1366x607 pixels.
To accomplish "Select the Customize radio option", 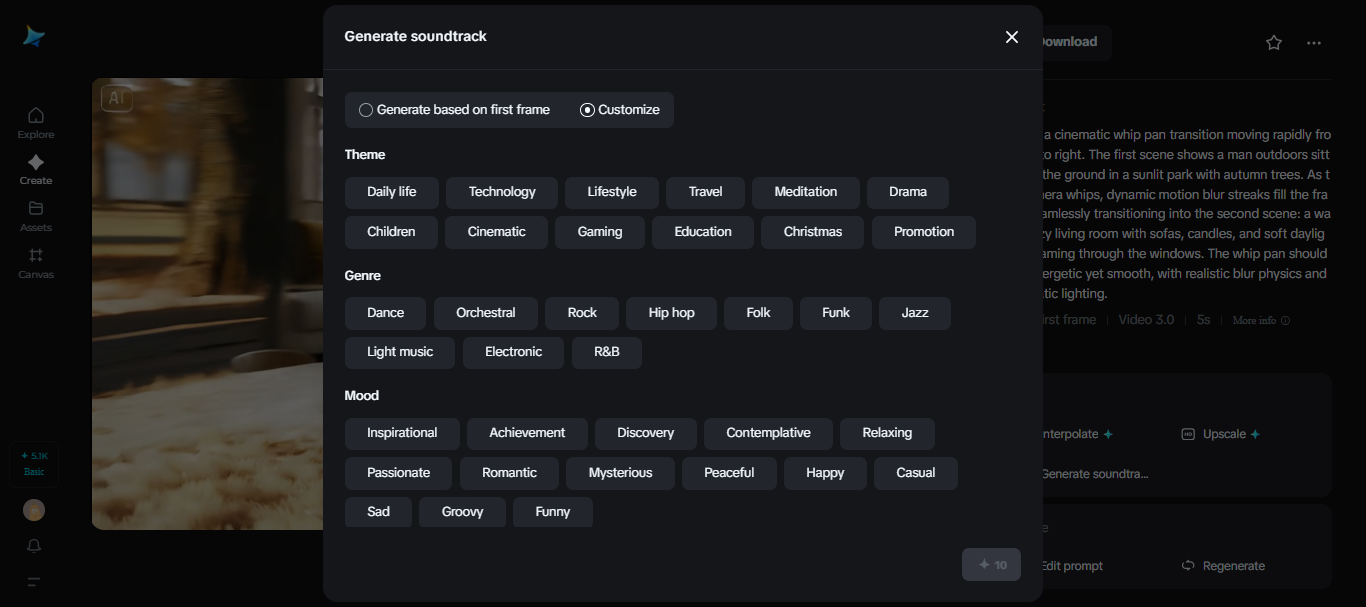I will click(587, 110).
